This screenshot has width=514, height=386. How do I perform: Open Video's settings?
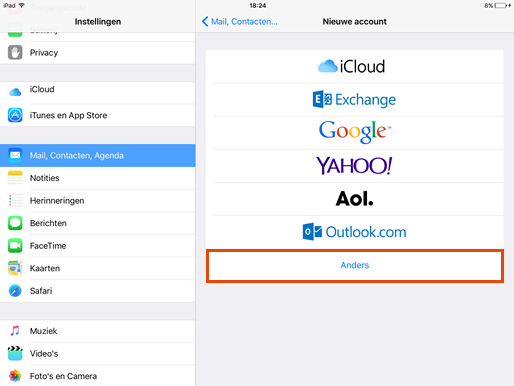(98, 354)
